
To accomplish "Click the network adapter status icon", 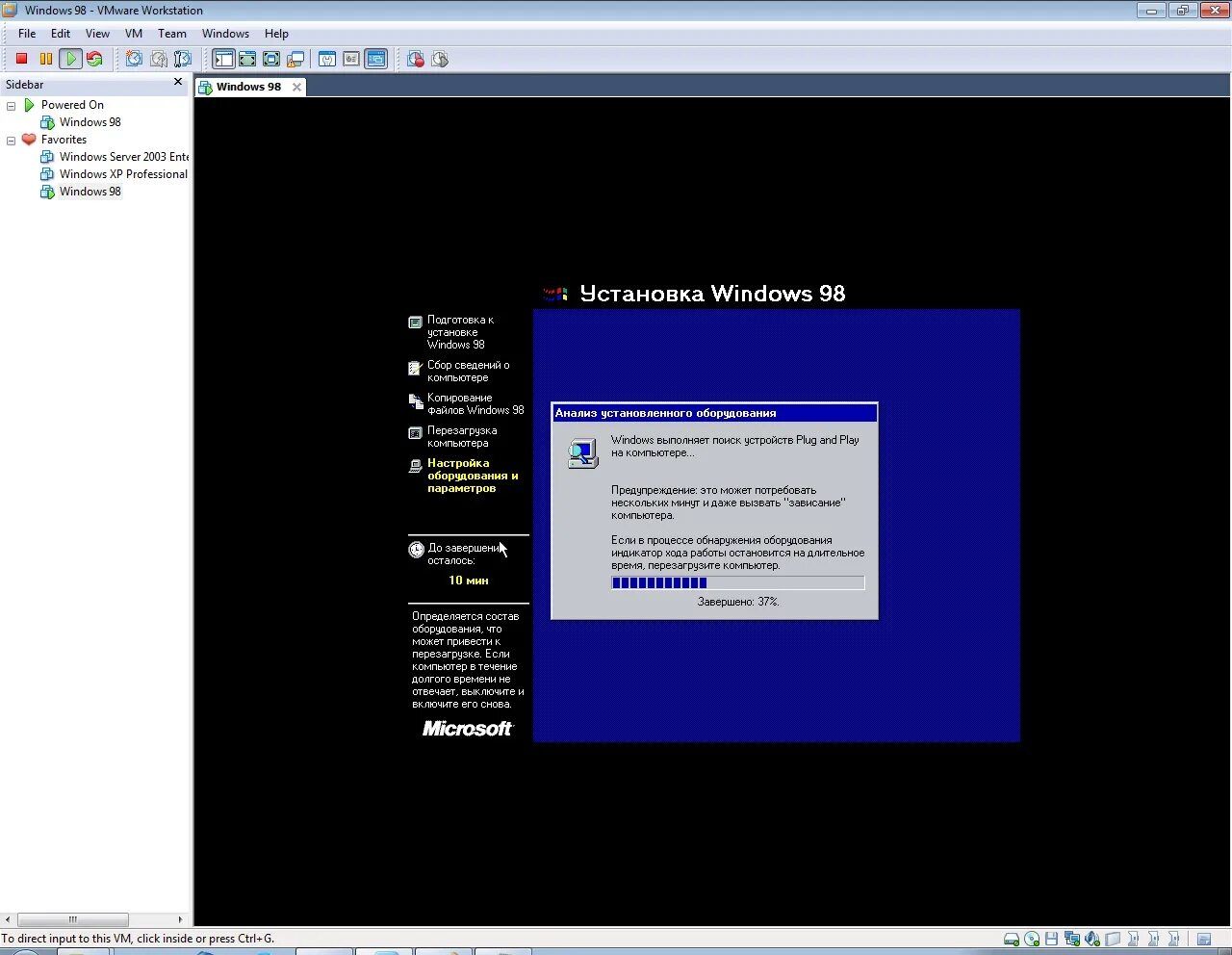I will 1072,938.
